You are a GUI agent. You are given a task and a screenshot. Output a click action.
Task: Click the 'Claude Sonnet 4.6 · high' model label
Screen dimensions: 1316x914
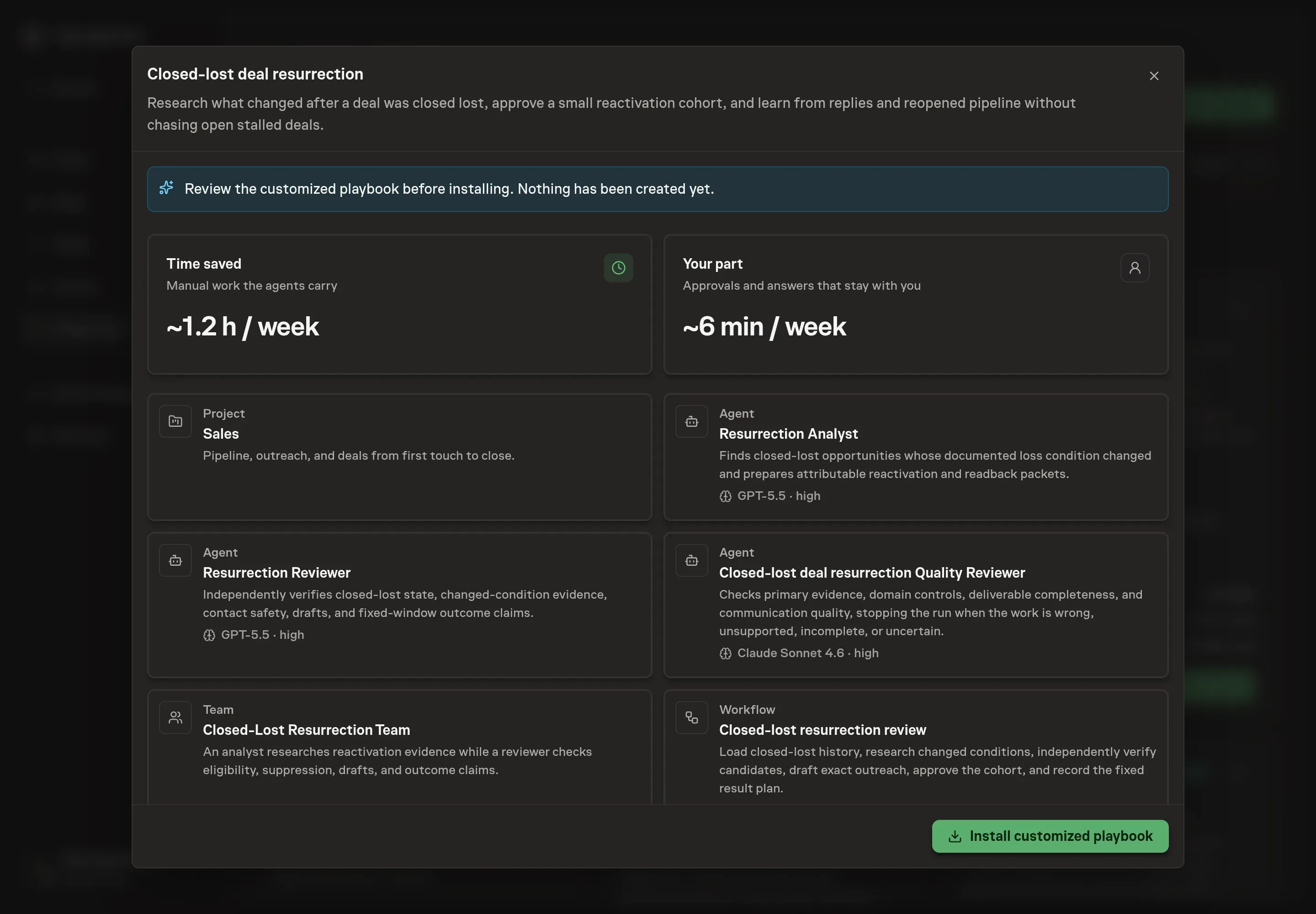coord(807,653)
